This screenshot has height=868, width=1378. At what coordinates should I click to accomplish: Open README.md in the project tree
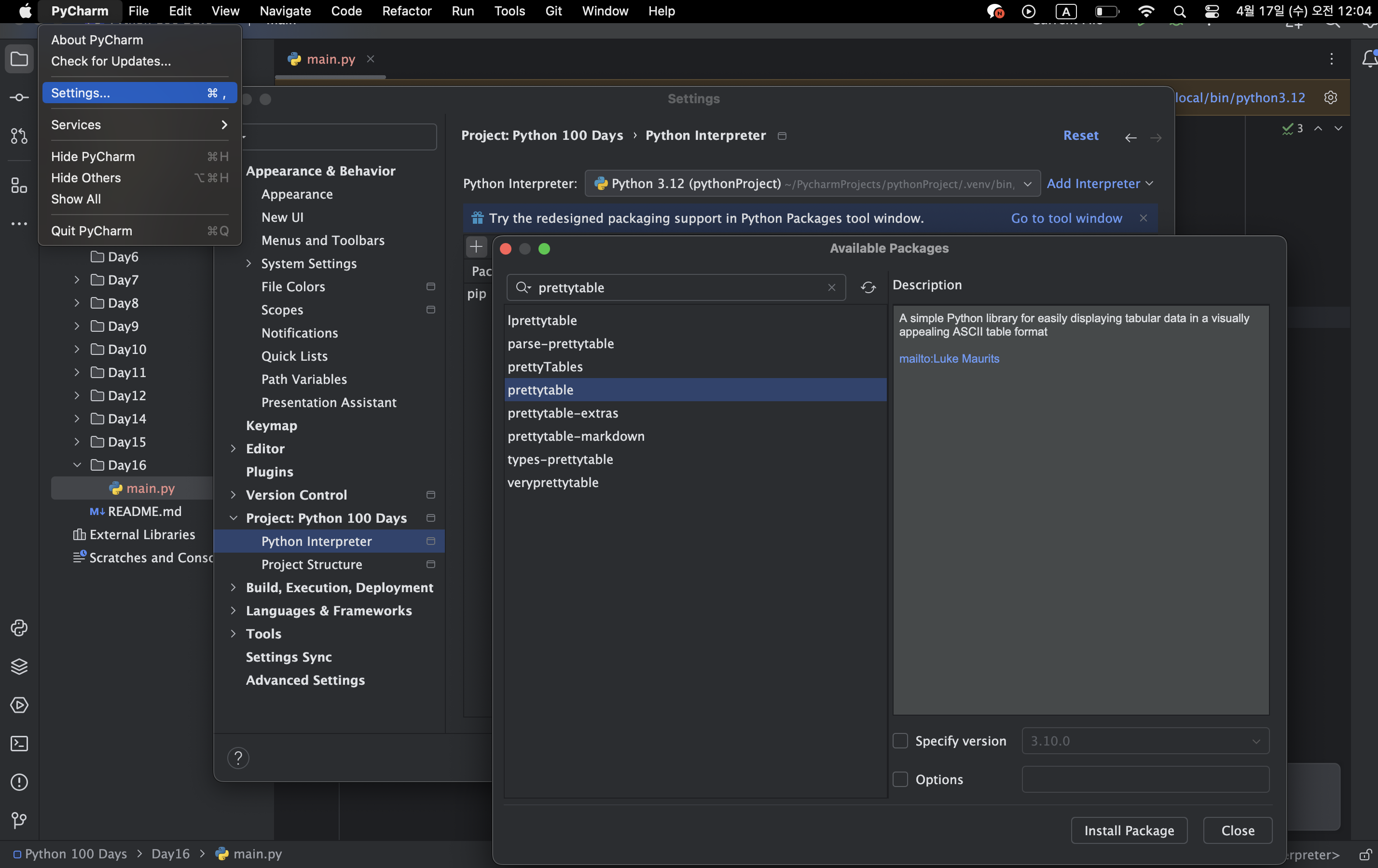tap(144, 511)
